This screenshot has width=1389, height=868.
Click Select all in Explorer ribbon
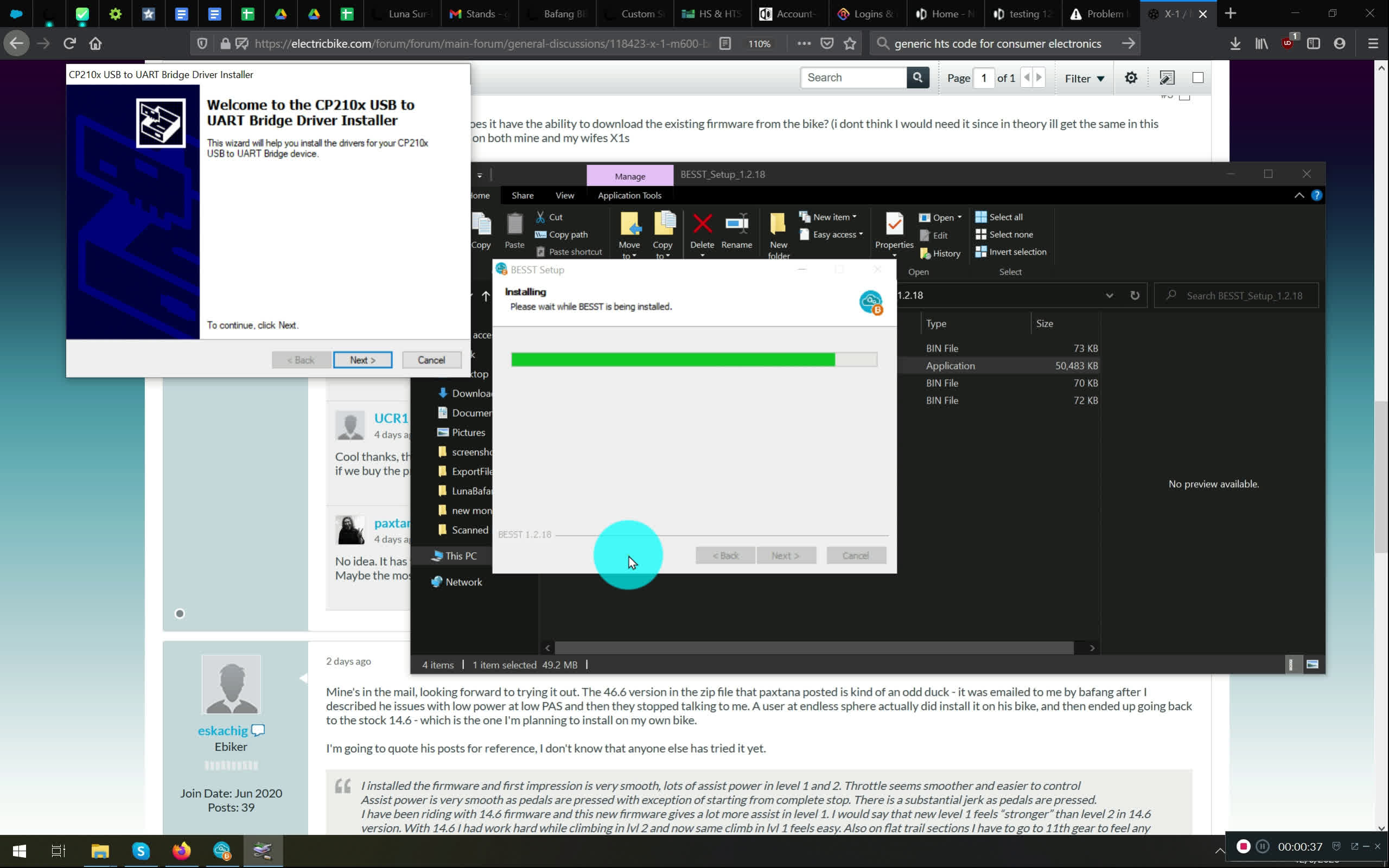click(999, 217)
